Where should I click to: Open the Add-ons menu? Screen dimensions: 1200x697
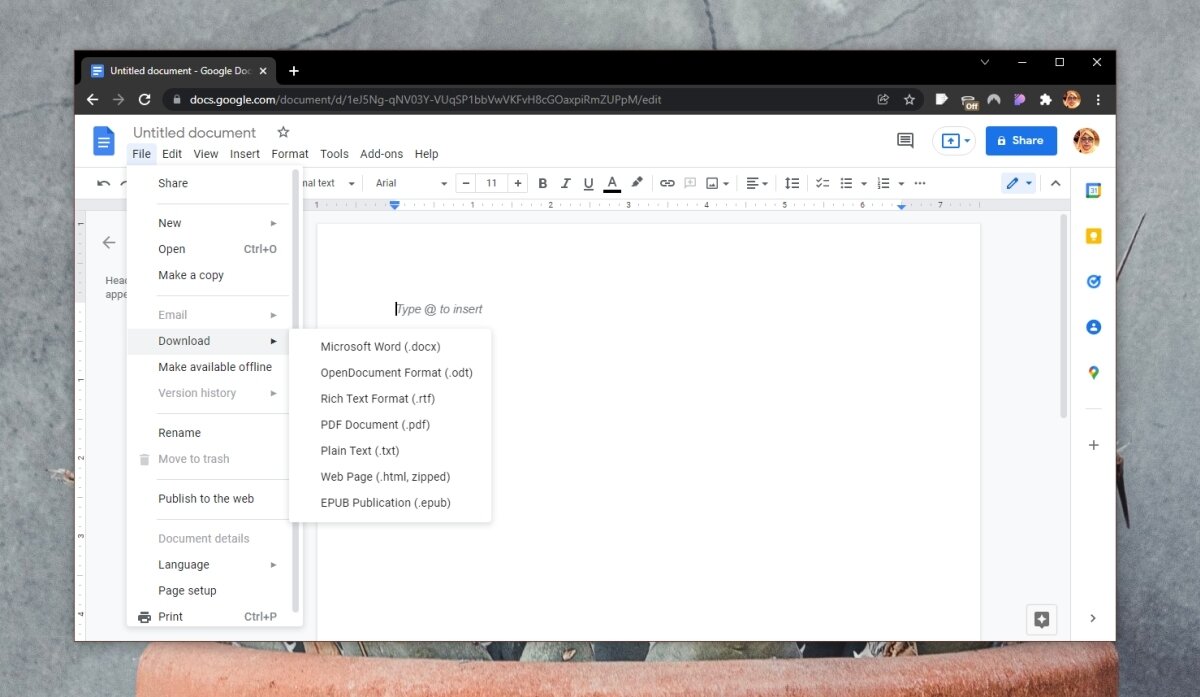(x=381, y=154)
